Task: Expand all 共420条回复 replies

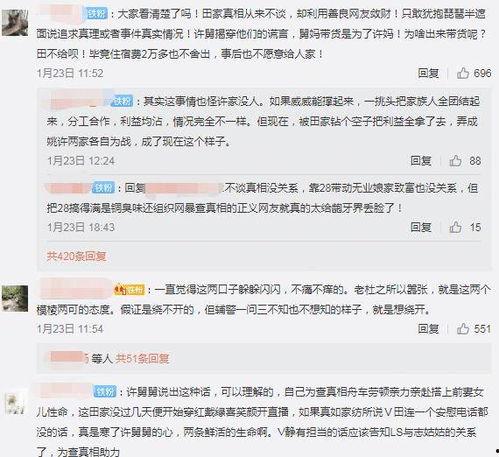Action: (76, 256)
